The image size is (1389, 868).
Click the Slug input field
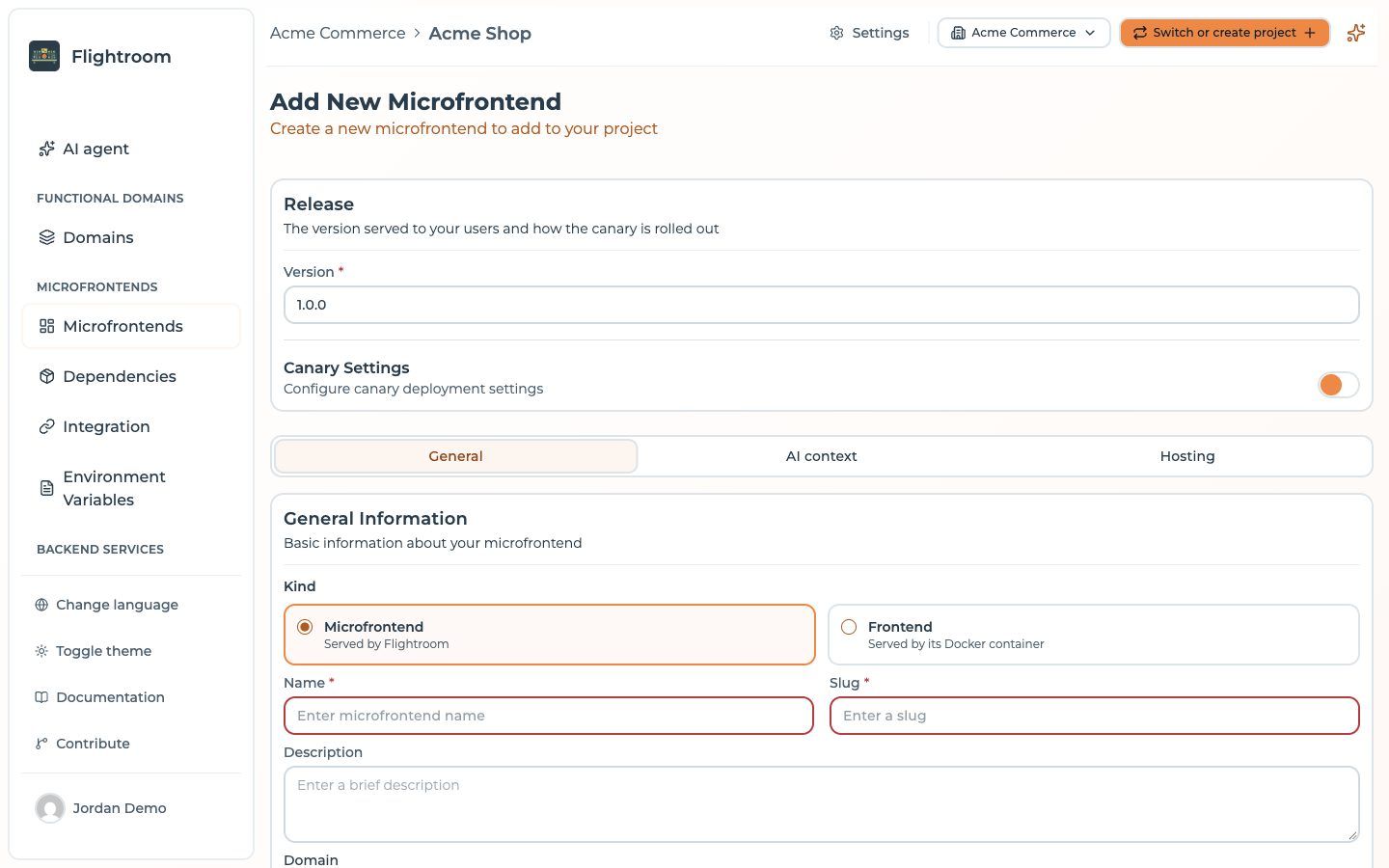click(1095, 716)
